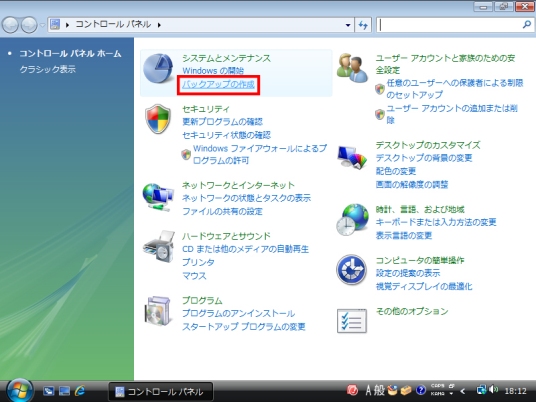Image resolution: width=536 pixels, height=402 pixels.
Task: Expand the arrow after コントロール パネル breadcrumb
Action: tap(159, 25)
